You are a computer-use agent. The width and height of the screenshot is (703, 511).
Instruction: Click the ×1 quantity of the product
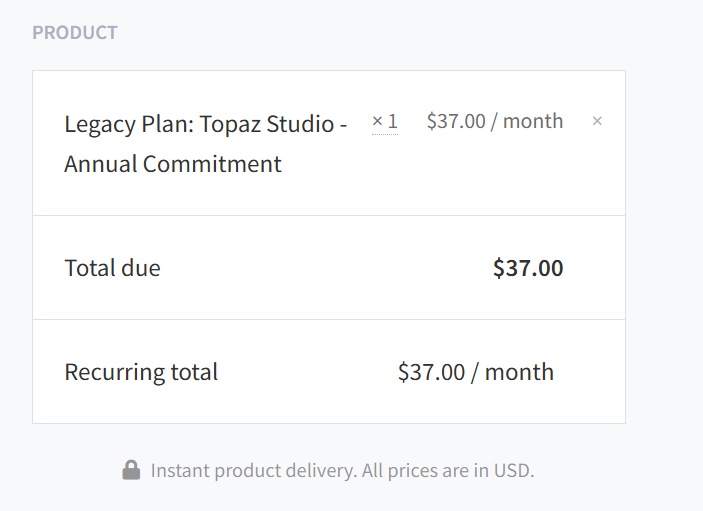click(385, 122)
